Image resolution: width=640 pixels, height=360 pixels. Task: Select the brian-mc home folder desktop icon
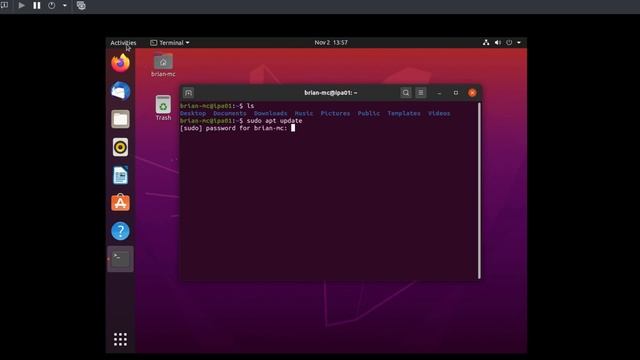pyautogui.click(x=163, y=65)
